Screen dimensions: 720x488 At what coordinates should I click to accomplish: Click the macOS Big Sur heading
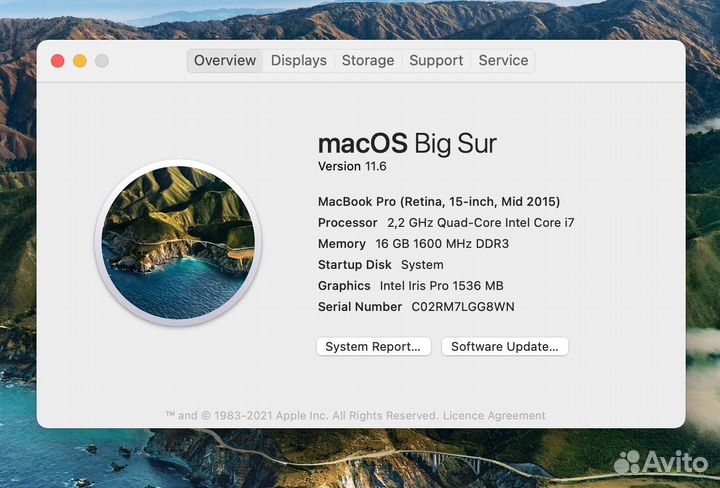[407, 144]
